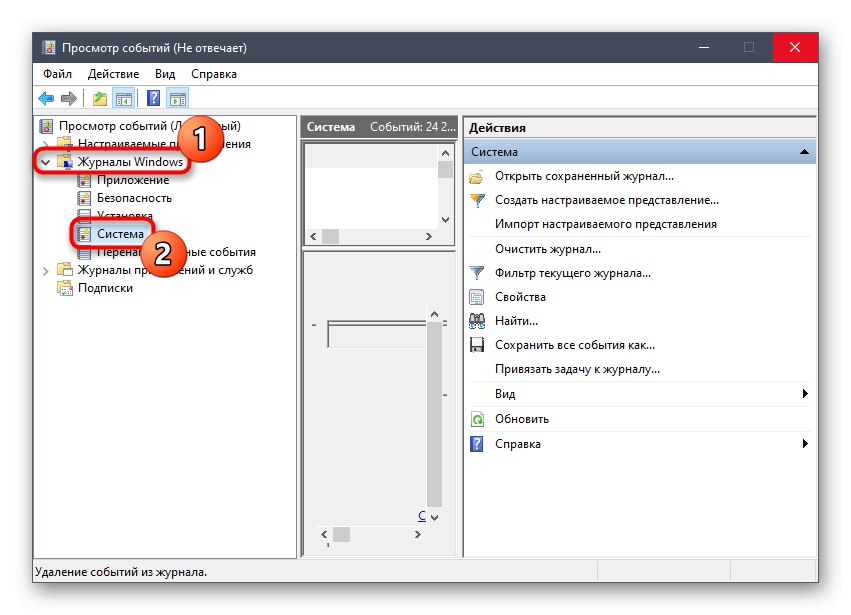Screen dimensions: 851x615
Task: Click Свойства in Actions pane
Action: point(520,297)
